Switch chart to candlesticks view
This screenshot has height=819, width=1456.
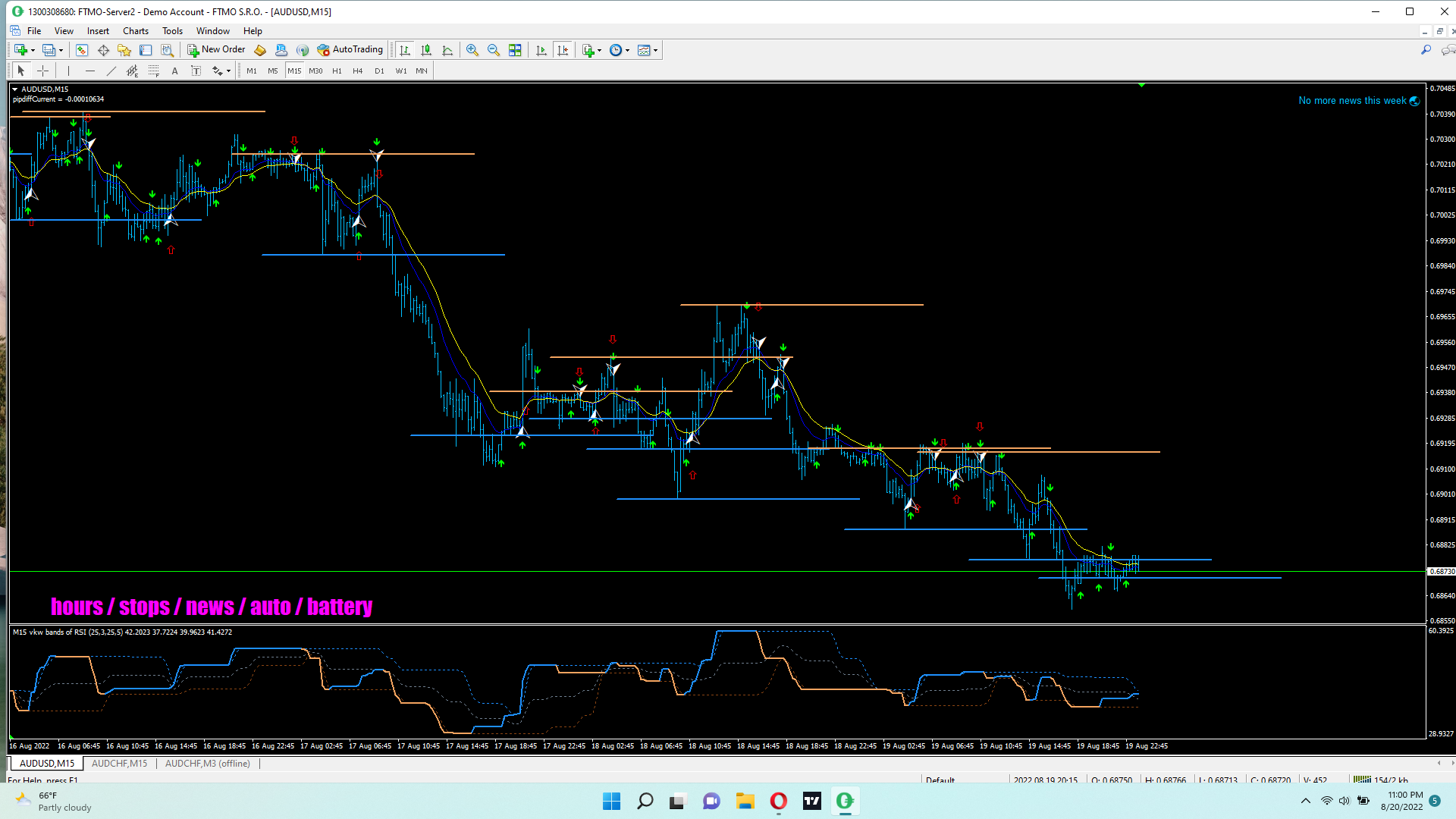click(426, 50)
